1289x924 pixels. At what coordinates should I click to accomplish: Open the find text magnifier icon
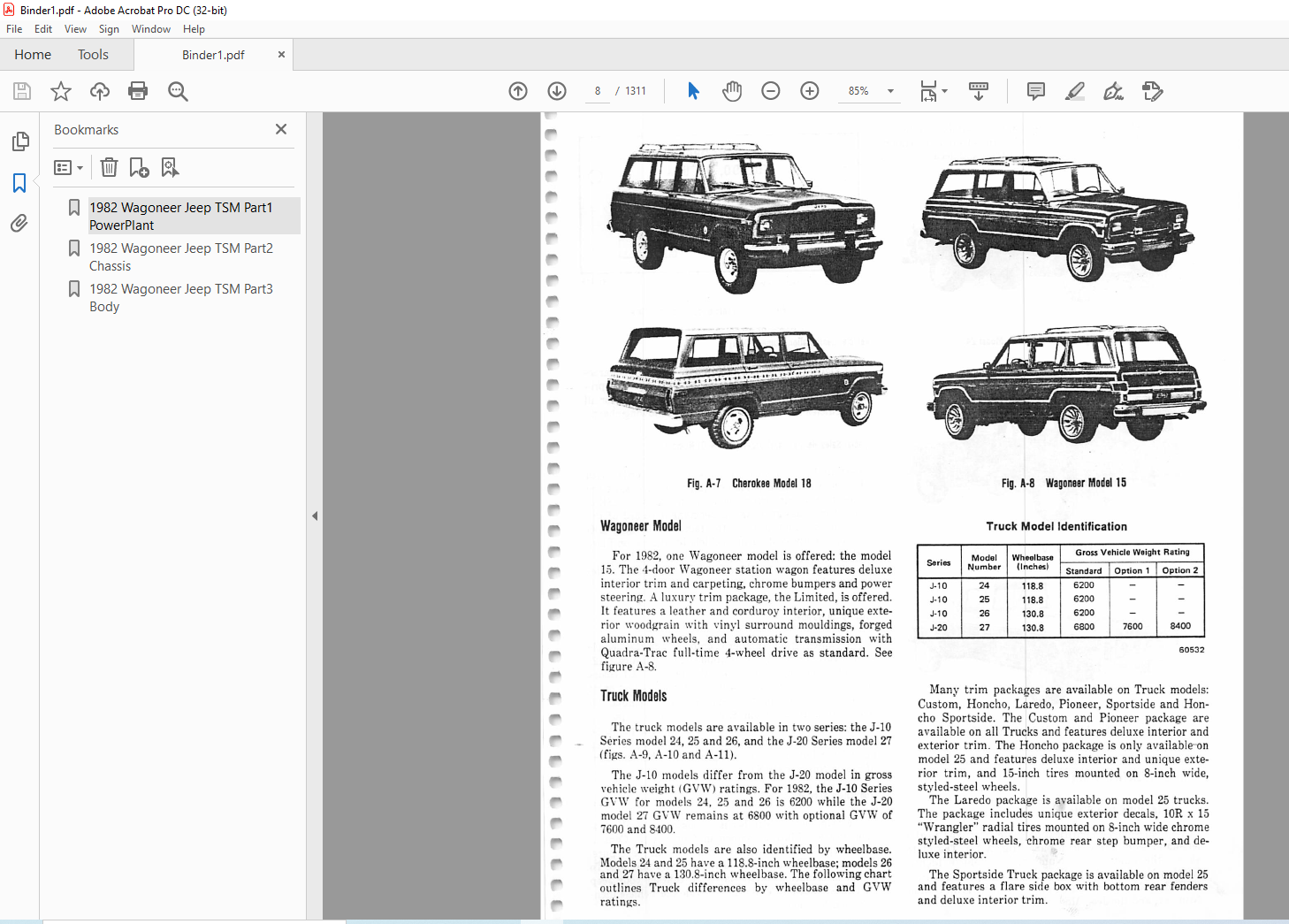point(178,91)
